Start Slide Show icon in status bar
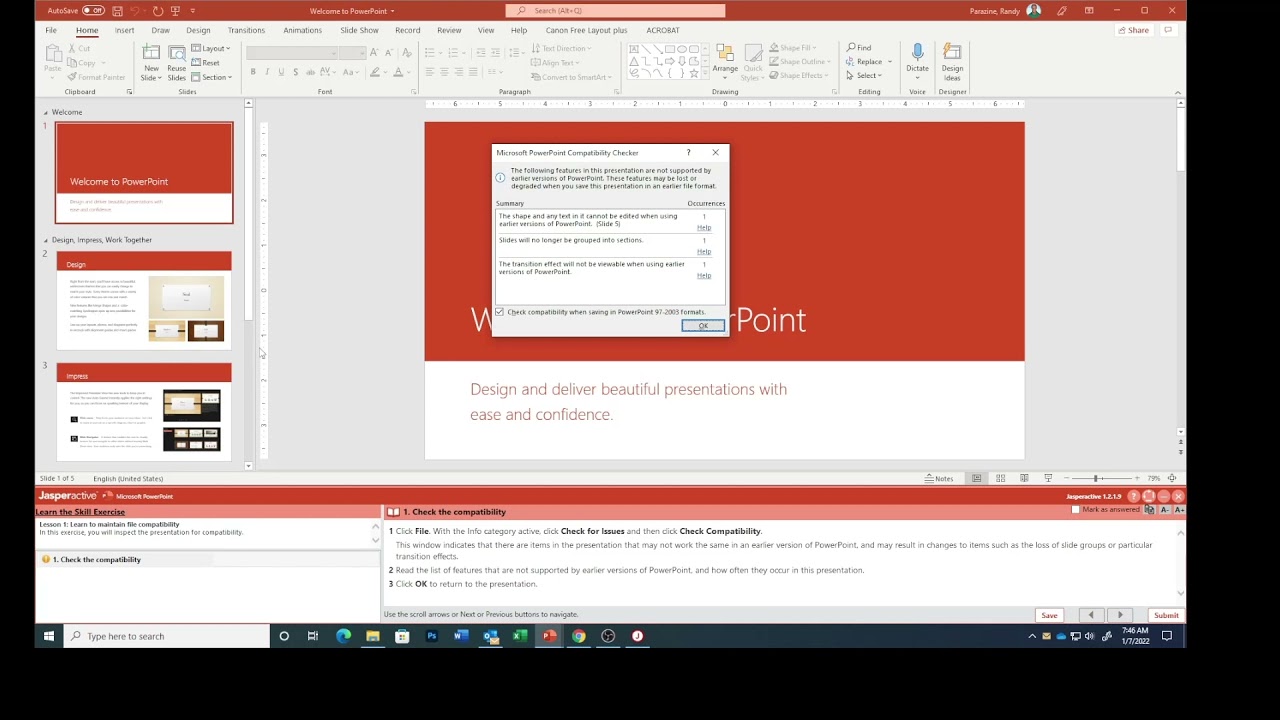This screenshot has height=720, width=1280. coord(1048,478)
